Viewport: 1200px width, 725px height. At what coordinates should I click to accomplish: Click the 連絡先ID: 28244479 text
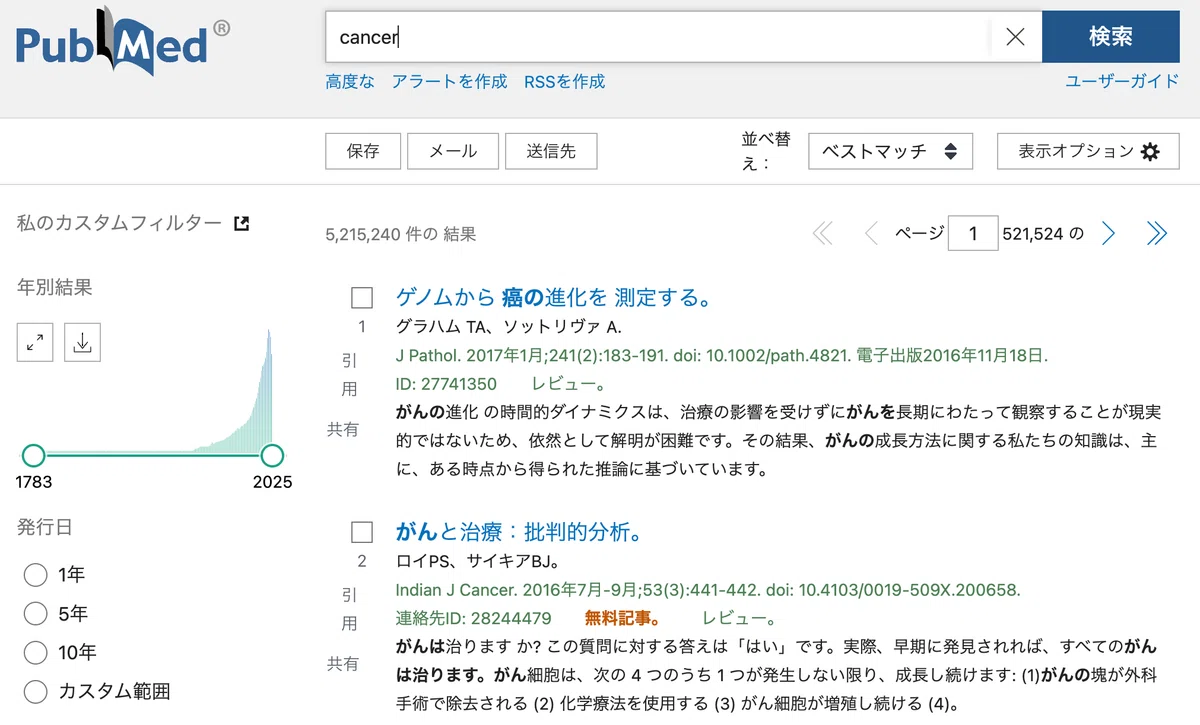tap(474, 618)
